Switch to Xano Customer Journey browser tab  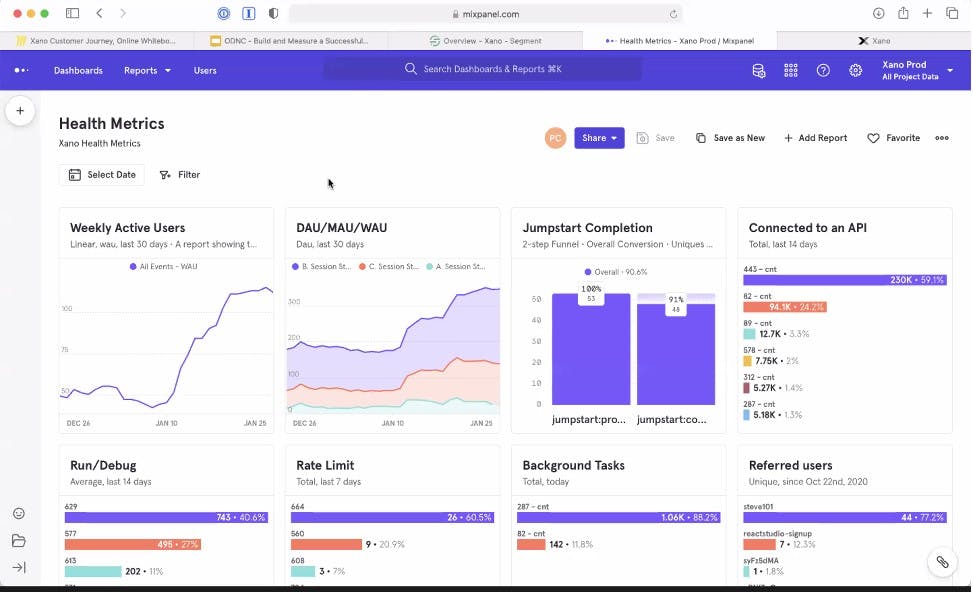coord(97,40)
